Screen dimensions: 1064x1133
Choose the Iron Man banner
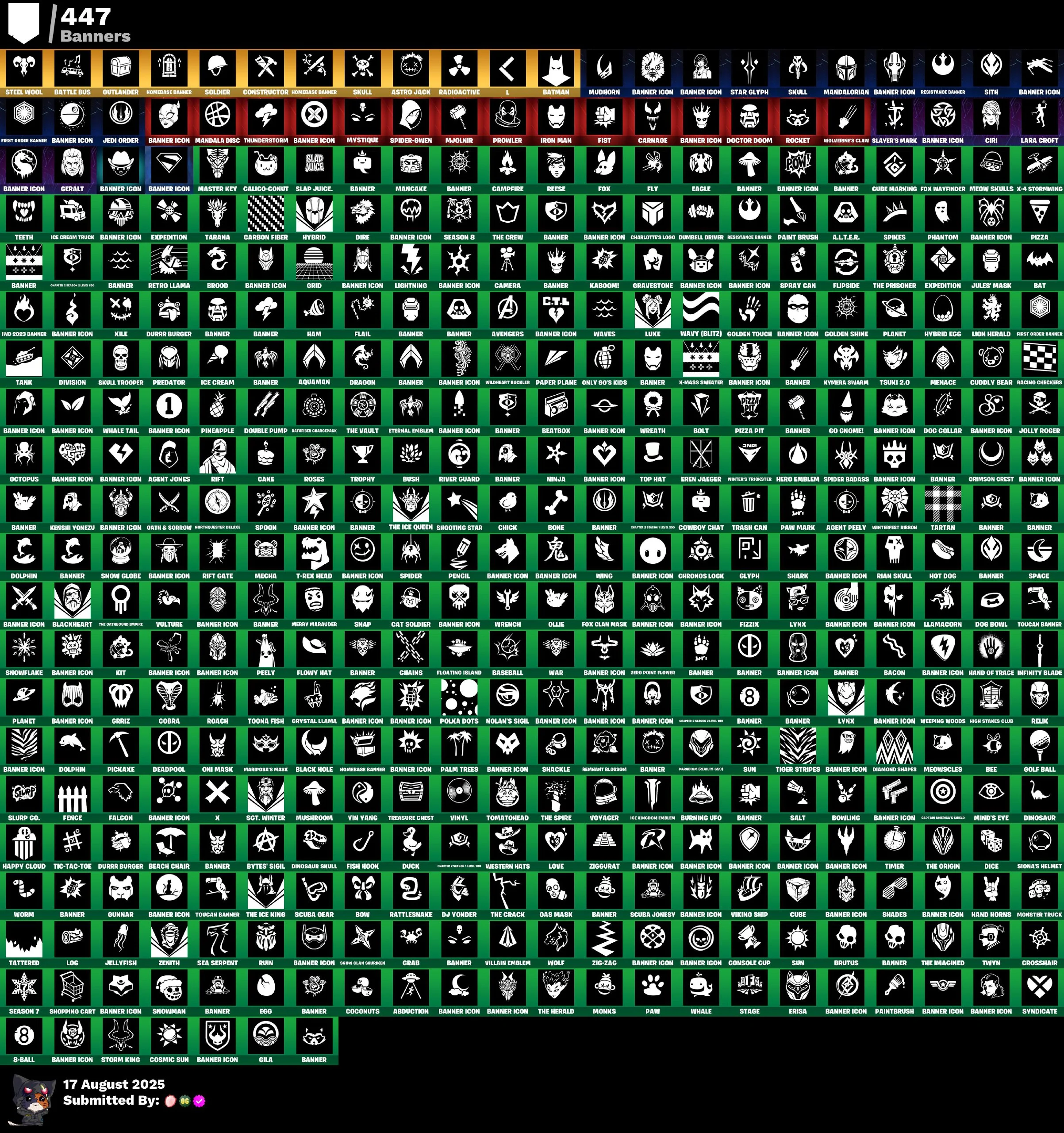[x=556, y=116]
